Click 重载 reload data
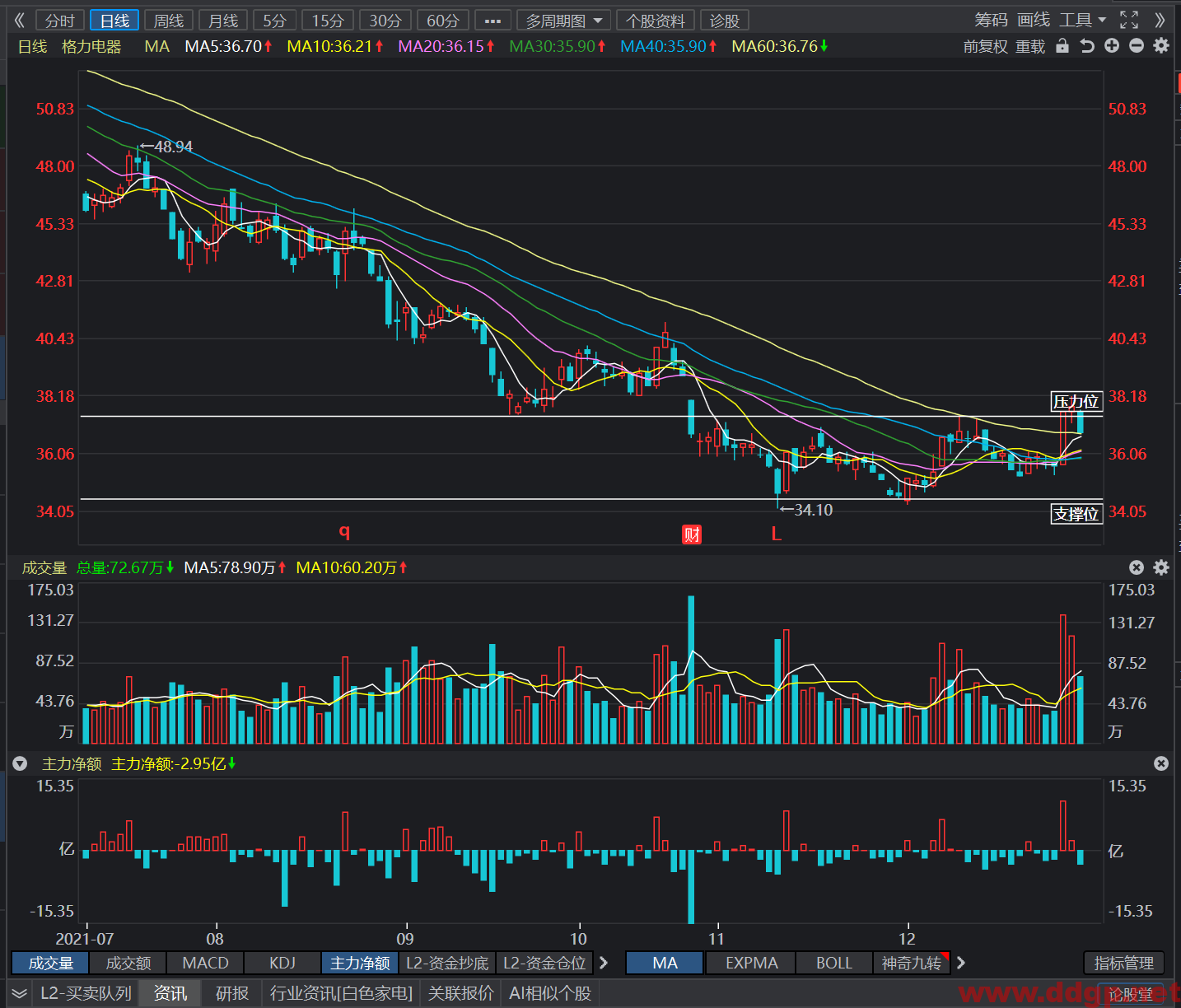This screenshot has width=1181, height=1008. coord(1030,47)
